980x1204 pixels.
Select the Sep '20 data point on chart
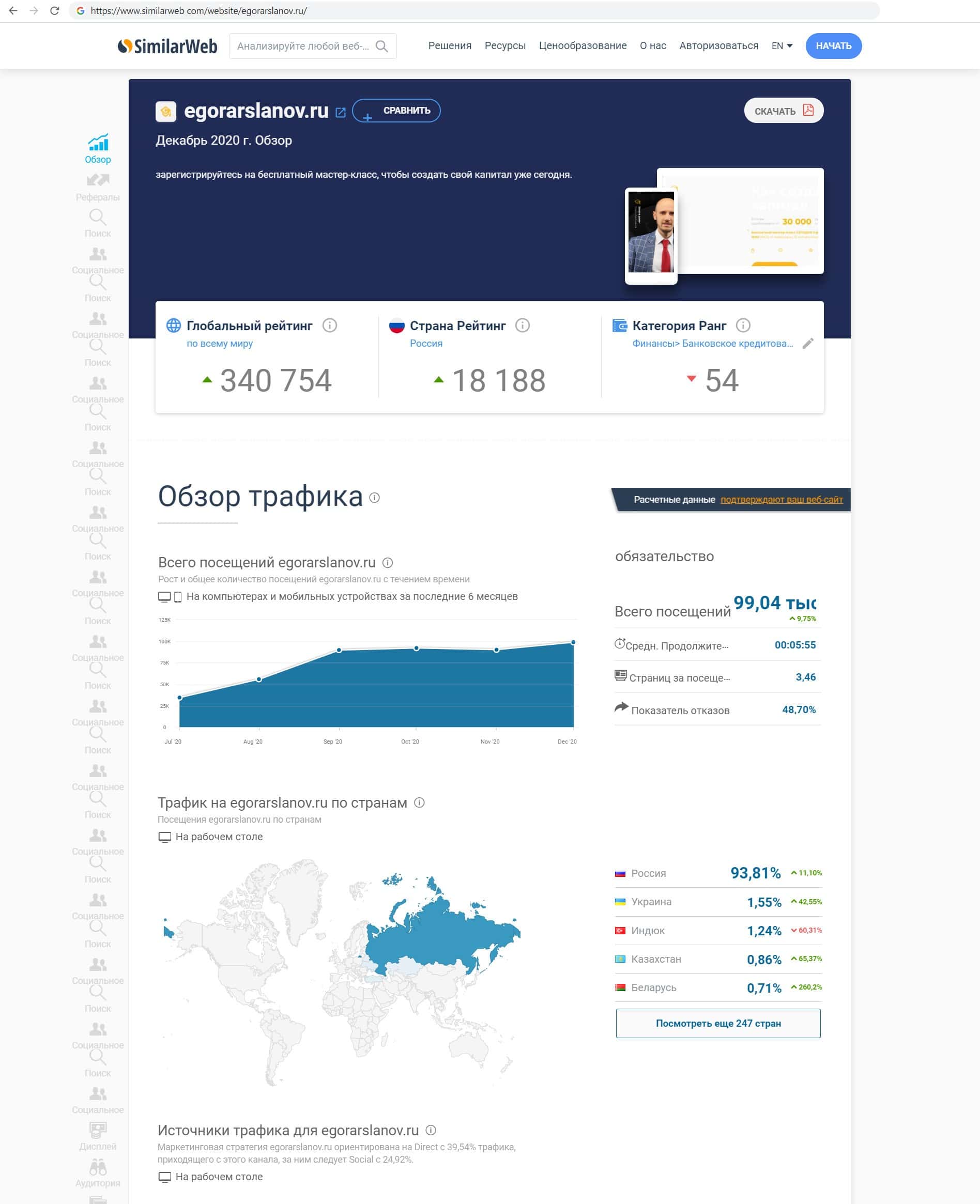point(339,650)
